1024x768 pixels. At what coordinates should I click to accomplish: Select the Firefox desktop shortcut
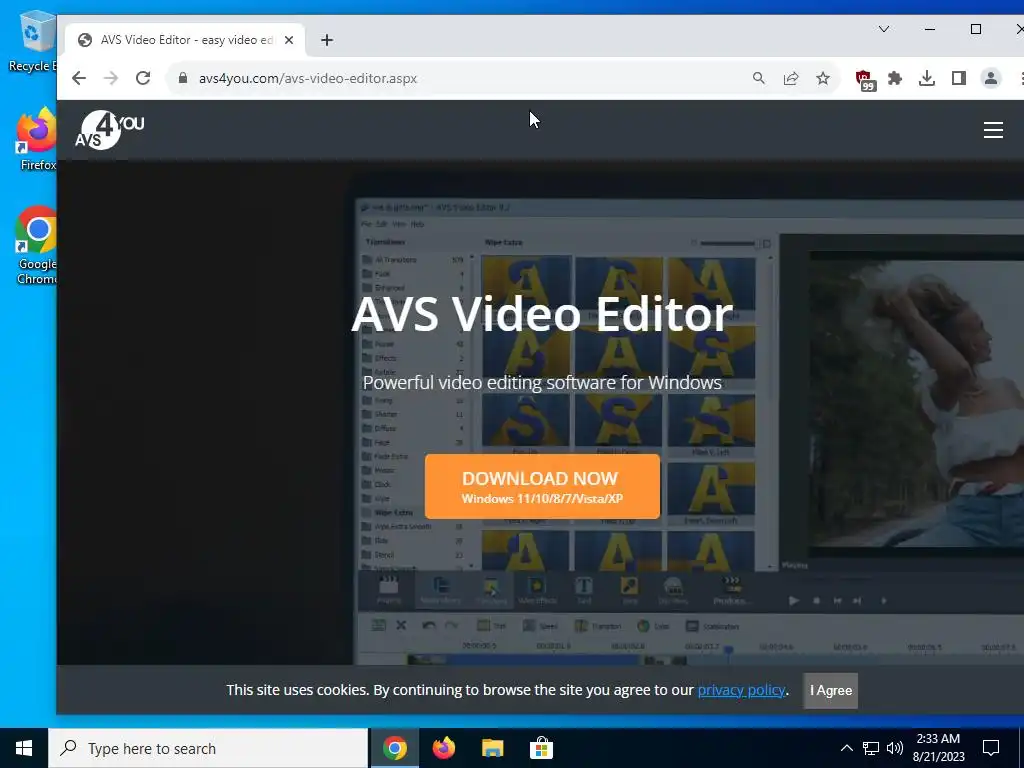coord(35,140)
